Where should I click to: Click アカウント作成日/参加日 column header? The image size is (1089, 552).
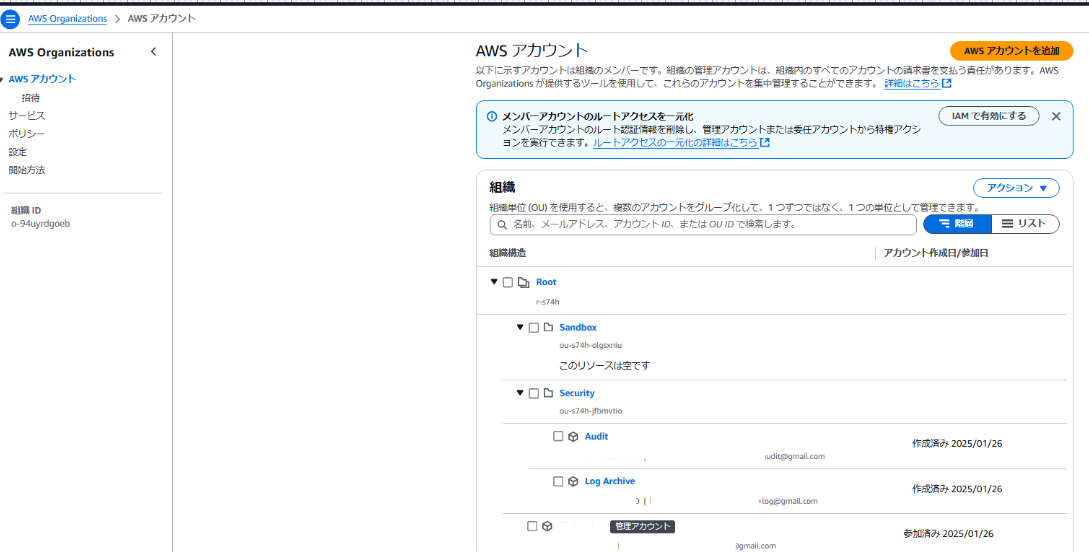[936, 253]
